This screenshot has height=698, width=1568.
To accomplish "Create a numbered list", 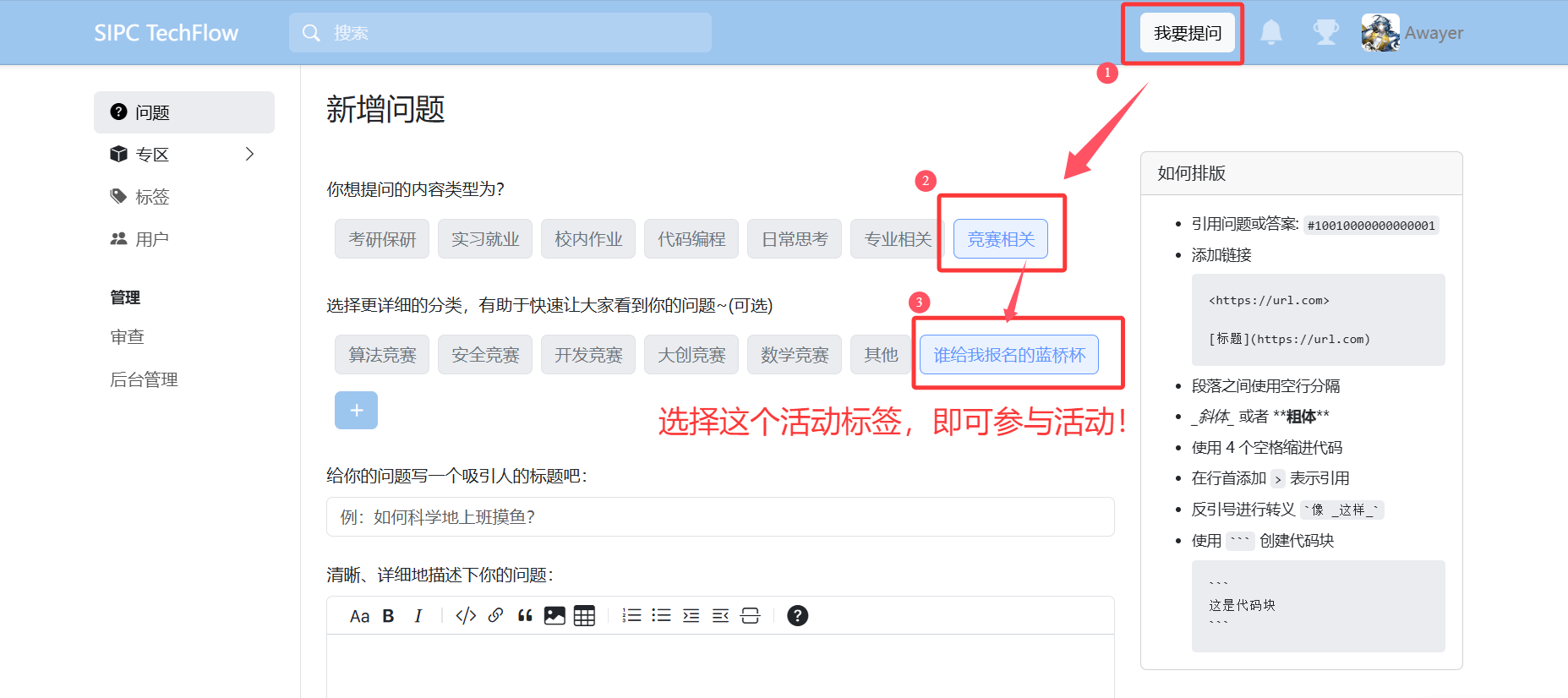I will click(x=631, y=615).
